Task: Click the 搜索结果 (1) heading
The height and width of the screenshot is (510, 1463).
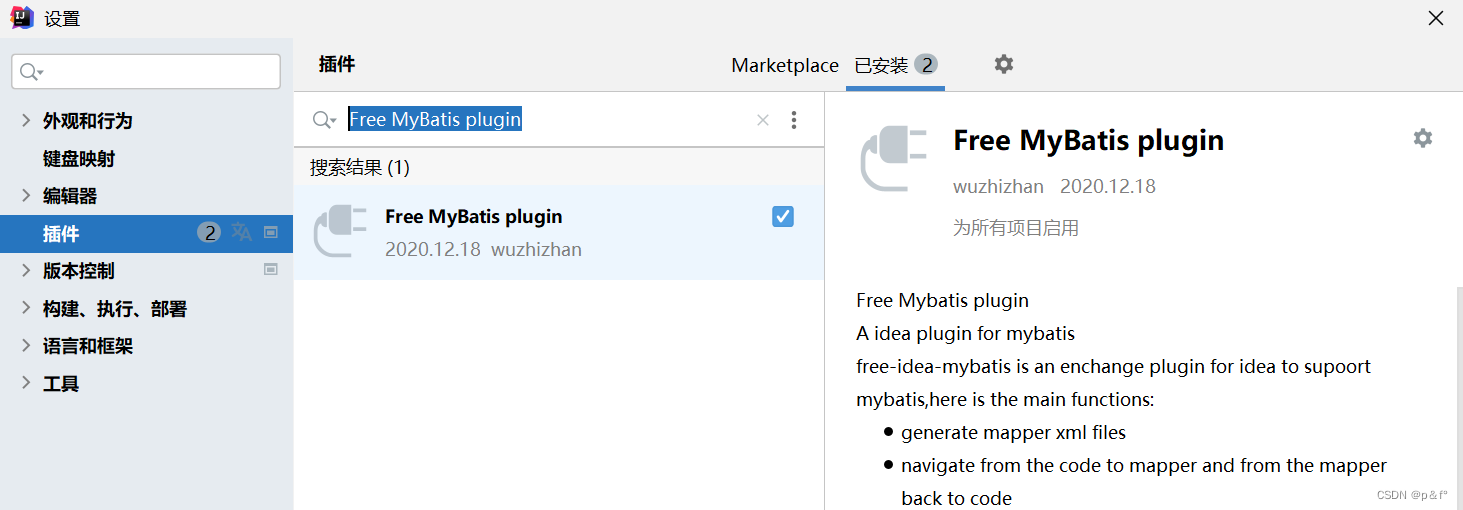Action: point(360,167)
